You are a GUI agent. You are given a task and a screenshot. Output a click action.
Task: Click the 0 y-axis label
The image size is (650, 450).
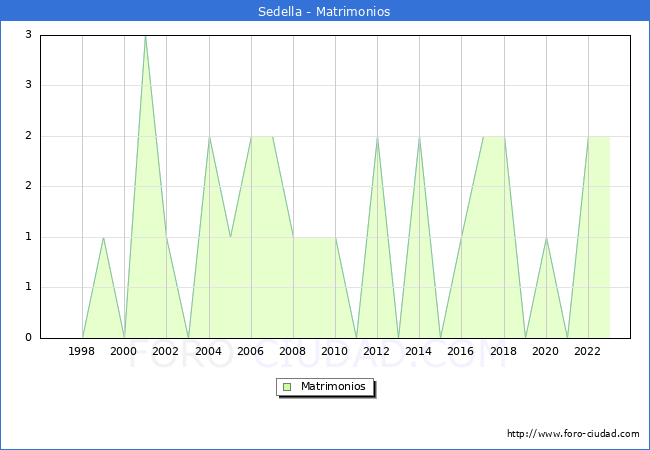(28, 338)
